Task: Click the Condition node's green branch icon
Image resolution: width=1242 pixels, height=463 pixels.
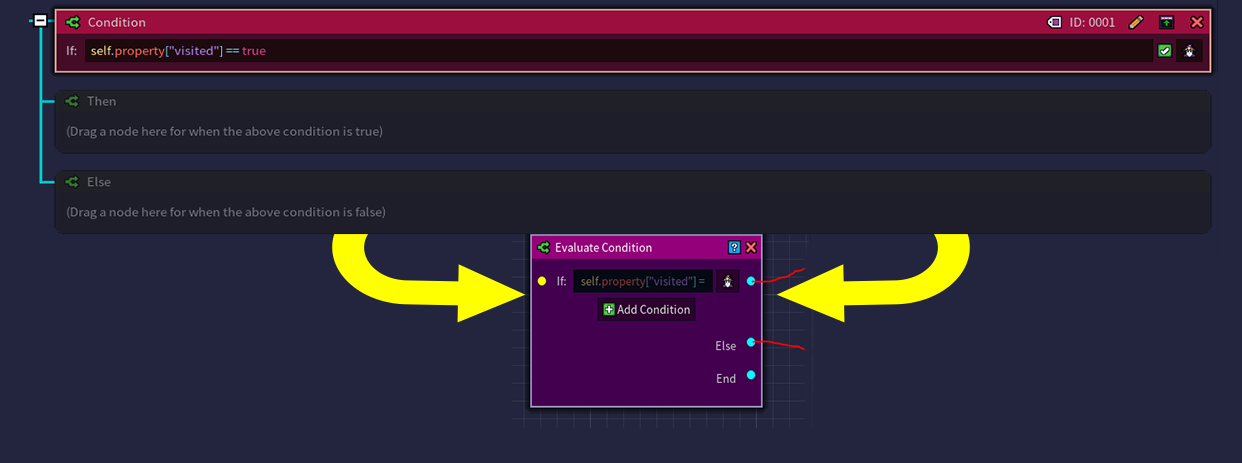Action: pyautogui.click(x=72, y=22)
